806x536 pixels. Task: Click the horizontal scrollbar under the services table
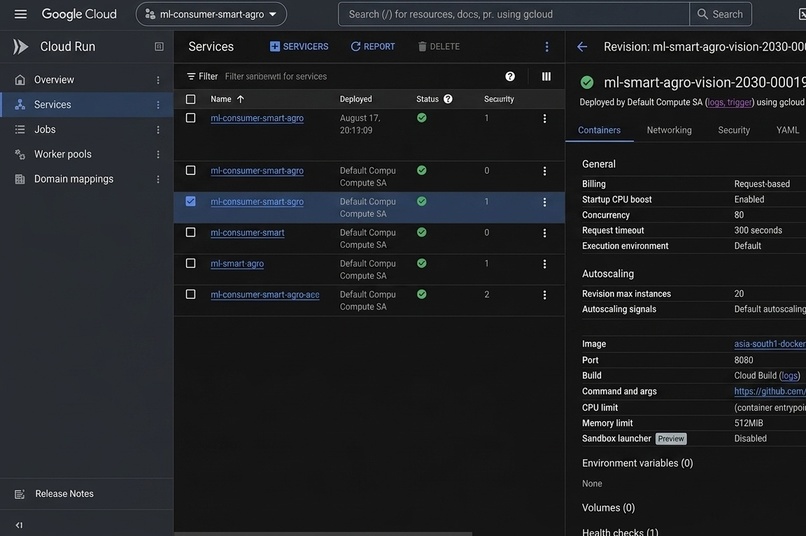(x=323, y=533)
